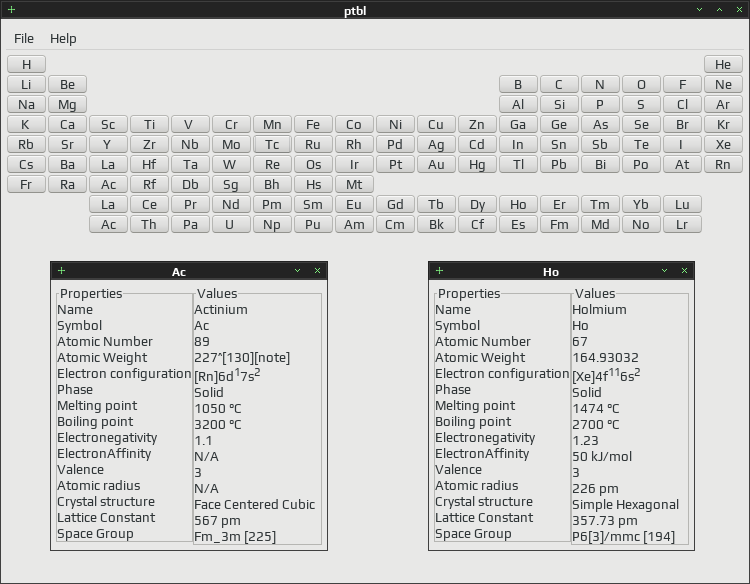Select the Mt element button
The height and width of the screenshot is (584, 750).
point(354,184)
